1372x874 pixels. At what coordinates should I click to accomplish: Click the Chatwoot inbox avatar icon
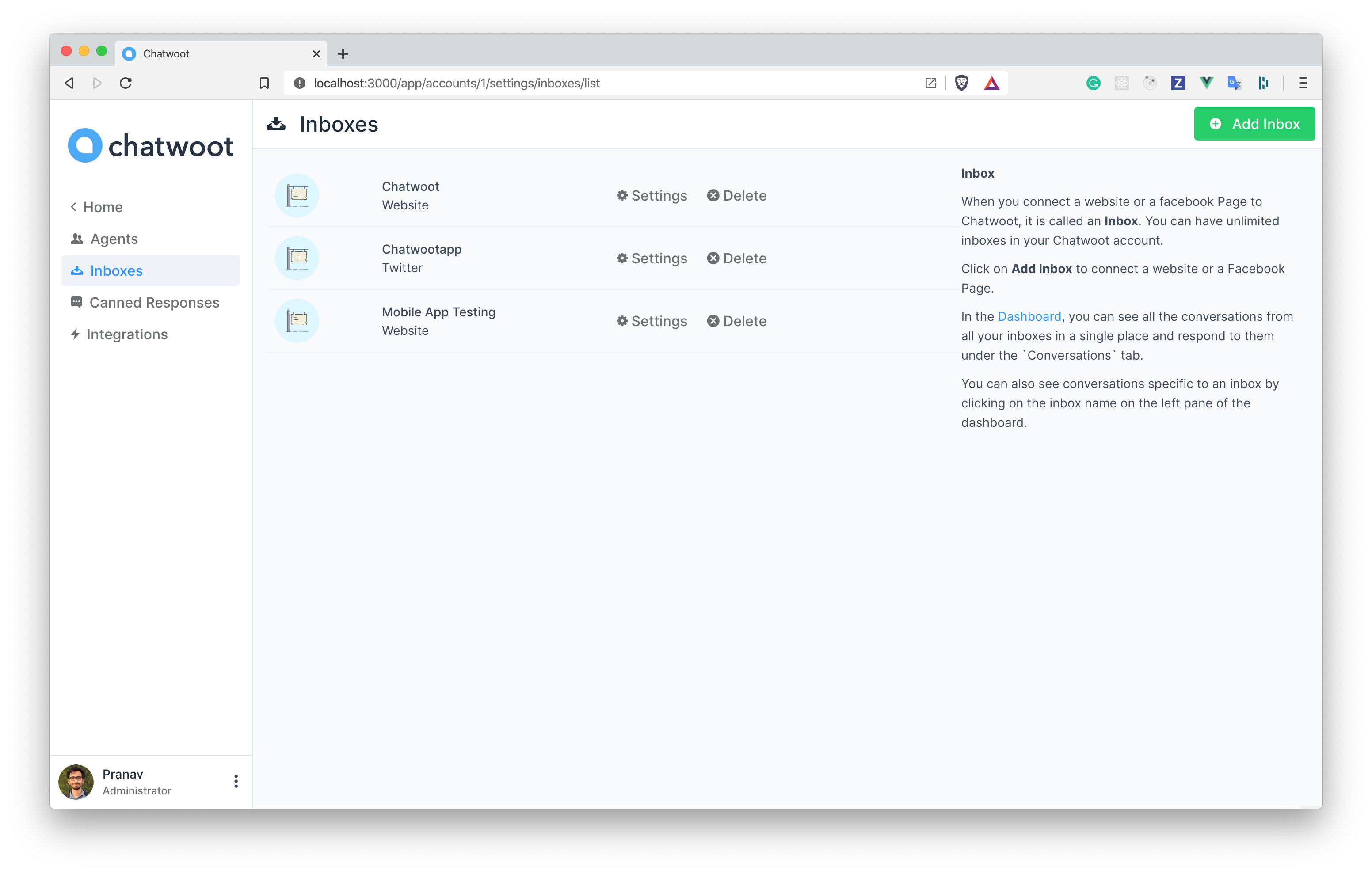(x=297, y=195)
